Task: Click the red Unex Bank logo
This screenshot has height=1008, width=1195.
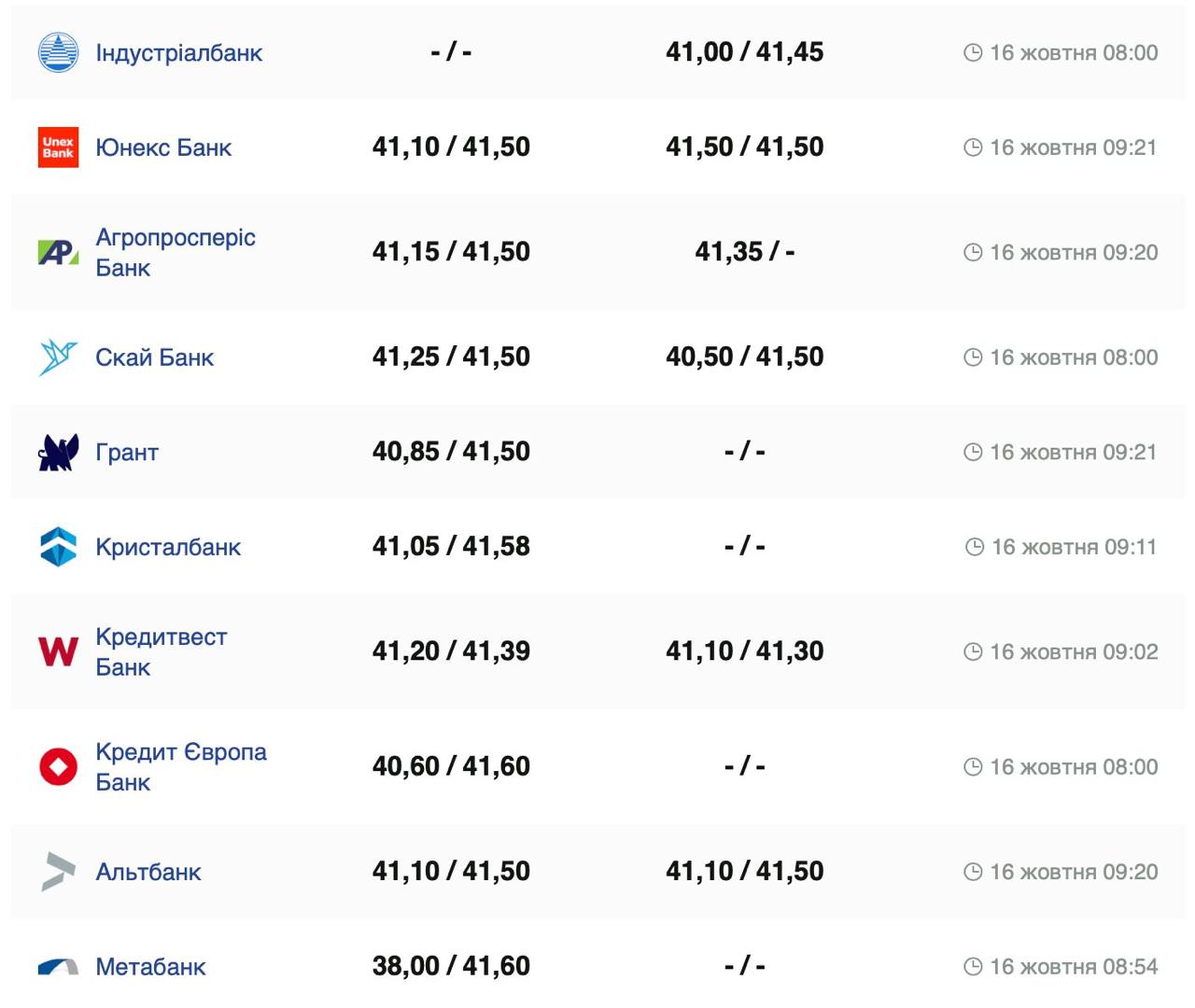Action: coord(58,147)
